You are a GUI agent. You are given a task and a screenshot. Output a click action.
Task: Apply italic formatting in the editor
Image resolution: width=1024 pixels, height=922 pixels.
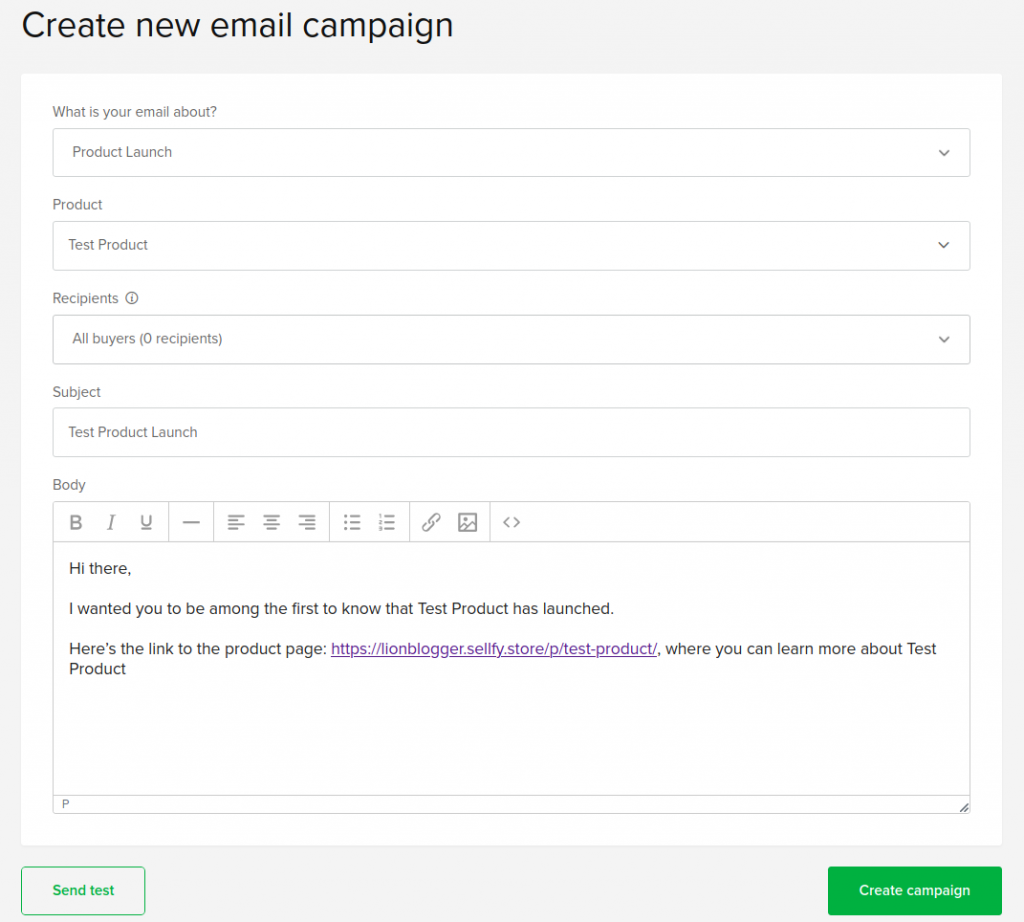click(x=111, y=522)
